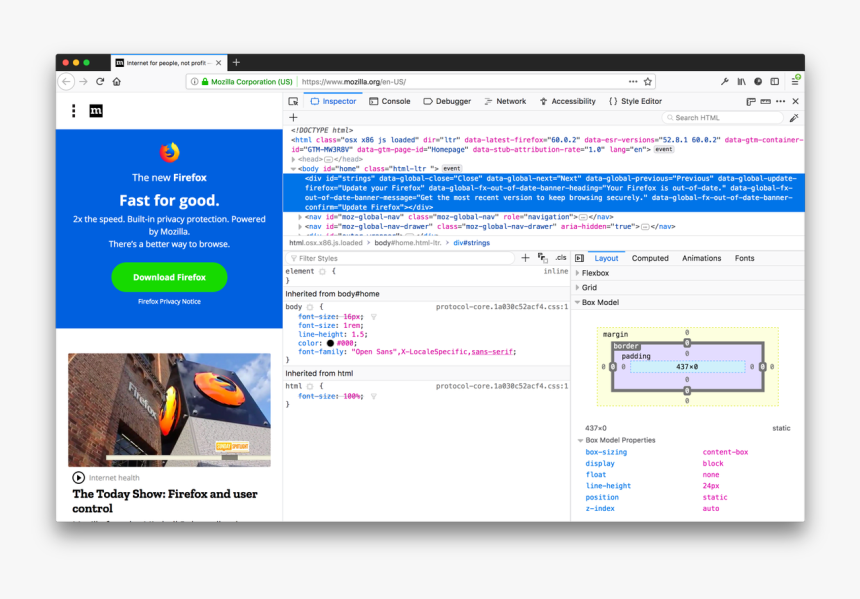Toggle the pseudo-class panel icon

pos(542,258)
